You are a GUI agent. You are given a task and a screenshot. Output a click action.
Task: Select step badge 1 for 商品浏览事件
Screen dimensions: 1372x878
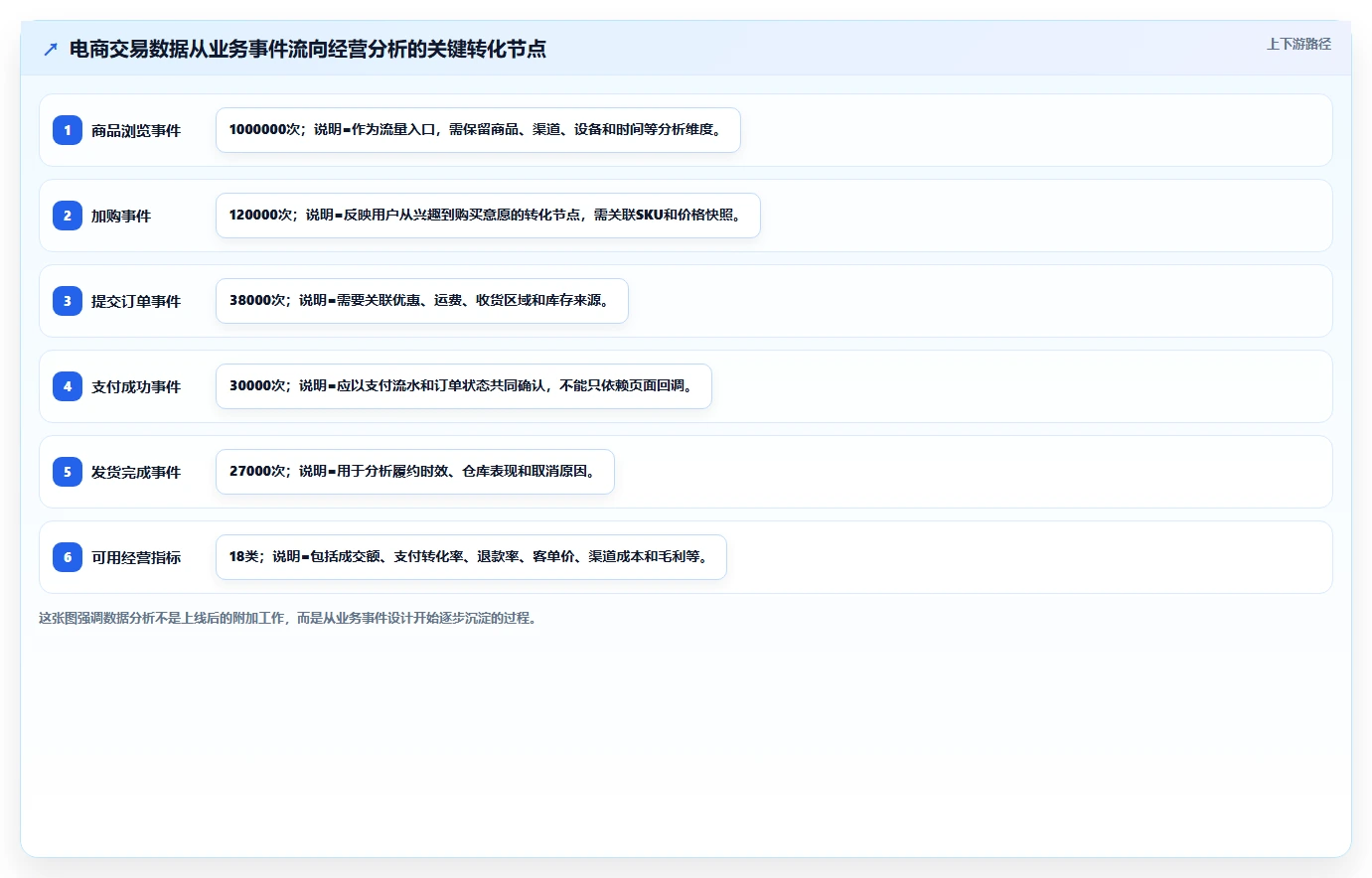pyautogui.click(x=68, y=130)
